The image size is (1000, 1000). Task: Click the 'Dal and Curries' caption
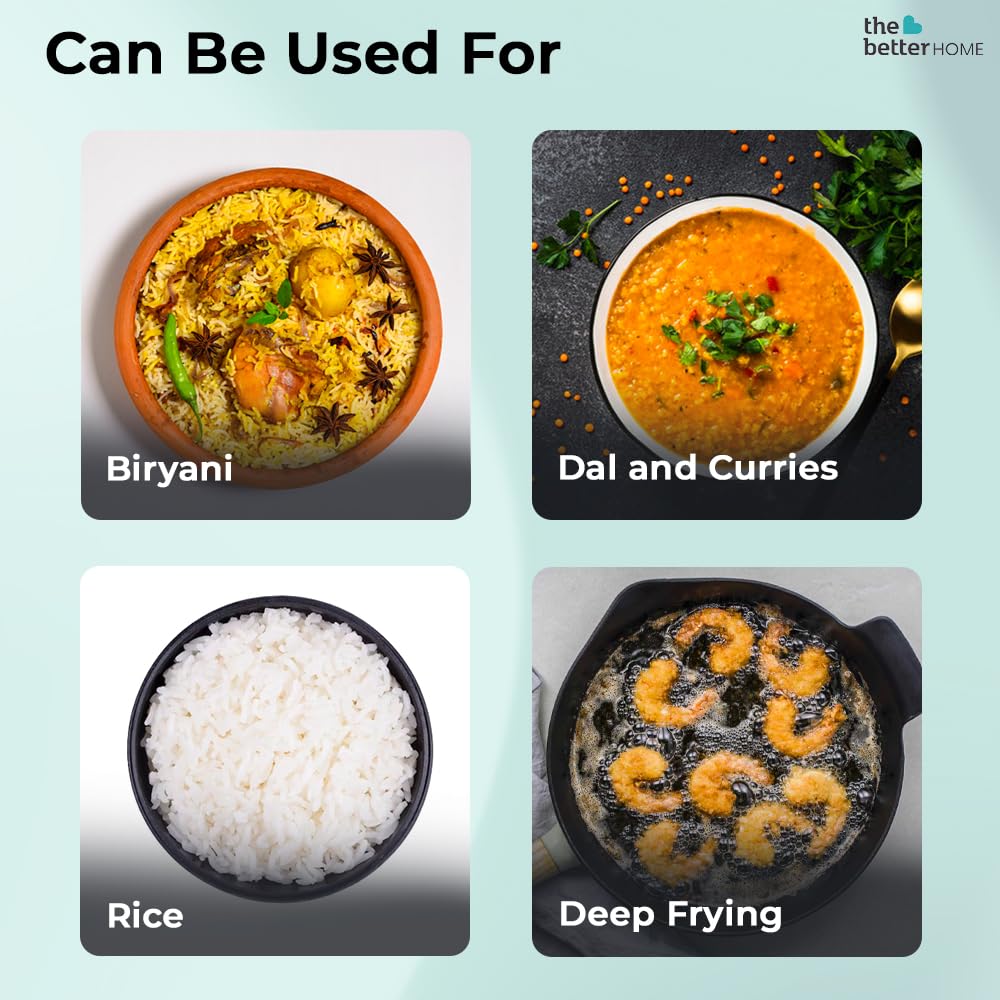click(x=698, y=467)
